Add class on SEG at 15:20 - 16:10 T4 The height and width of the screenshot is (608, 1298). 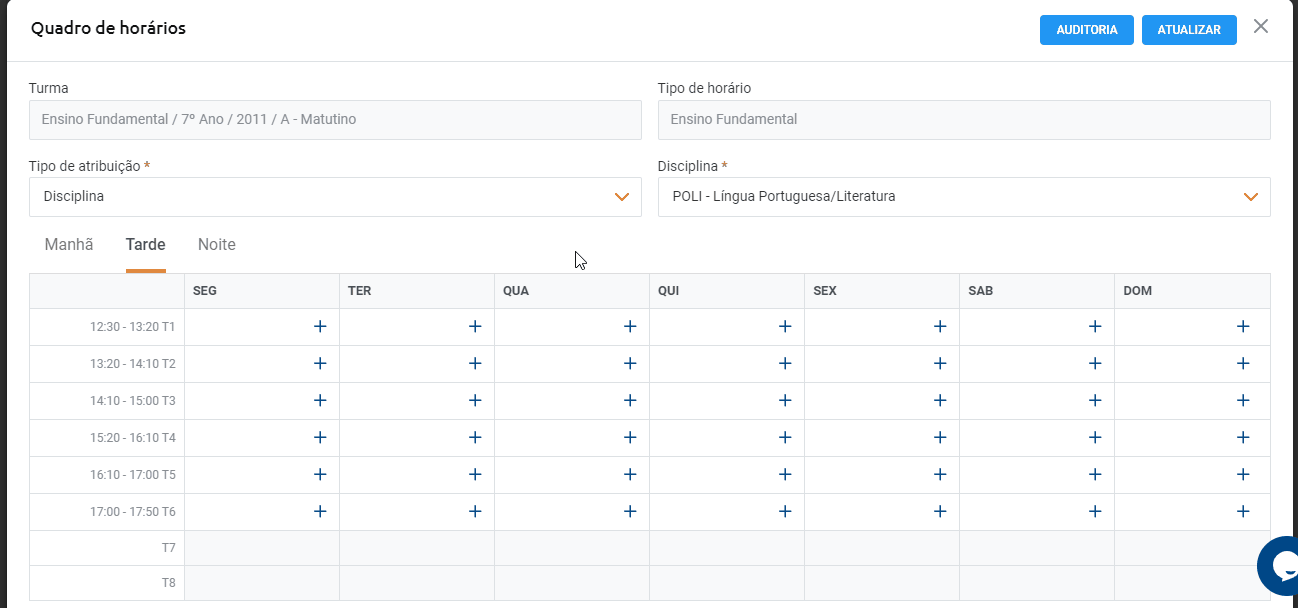click(x=320, y=437)
